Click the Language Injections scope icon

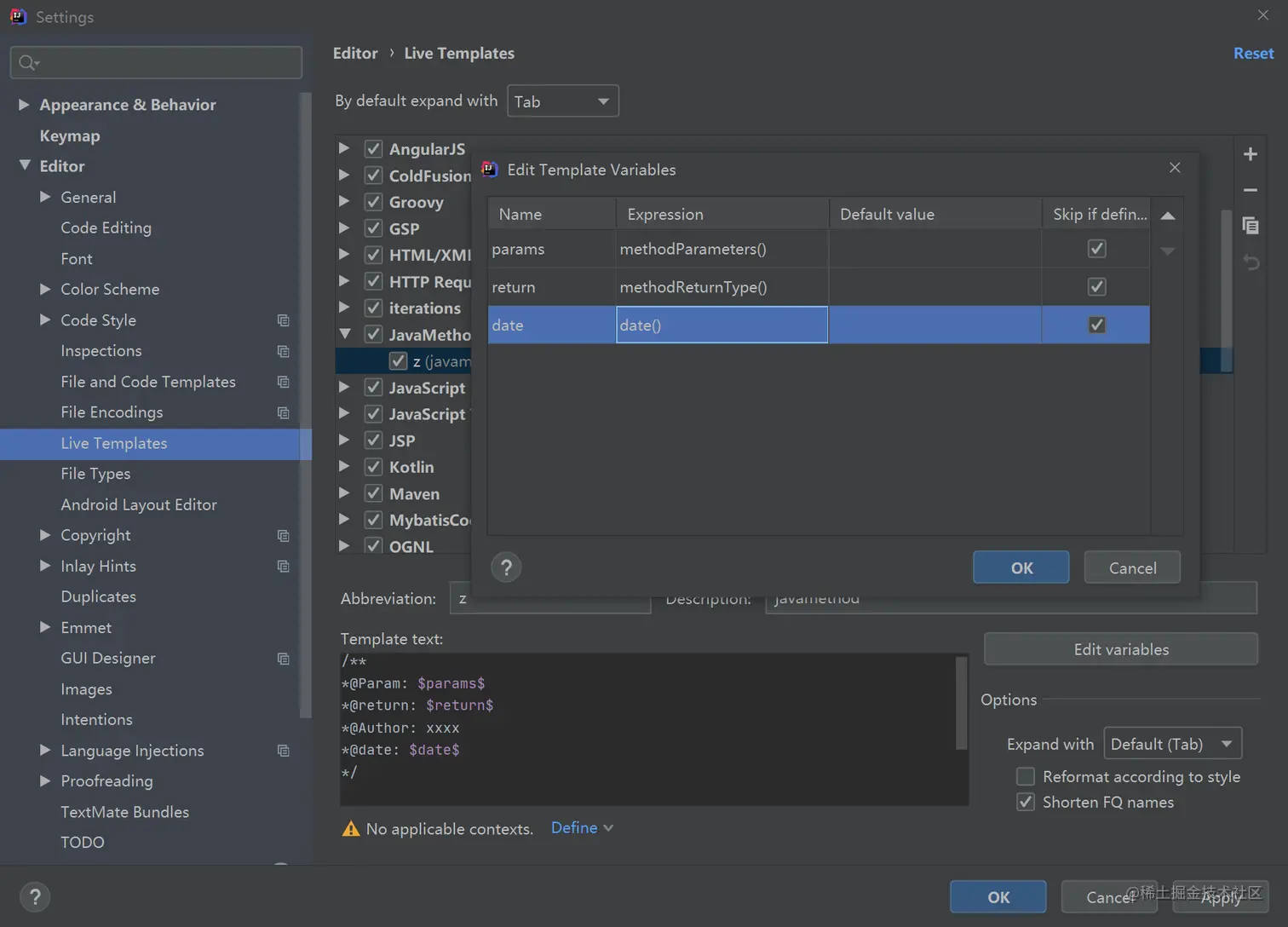tap(284, 751)
